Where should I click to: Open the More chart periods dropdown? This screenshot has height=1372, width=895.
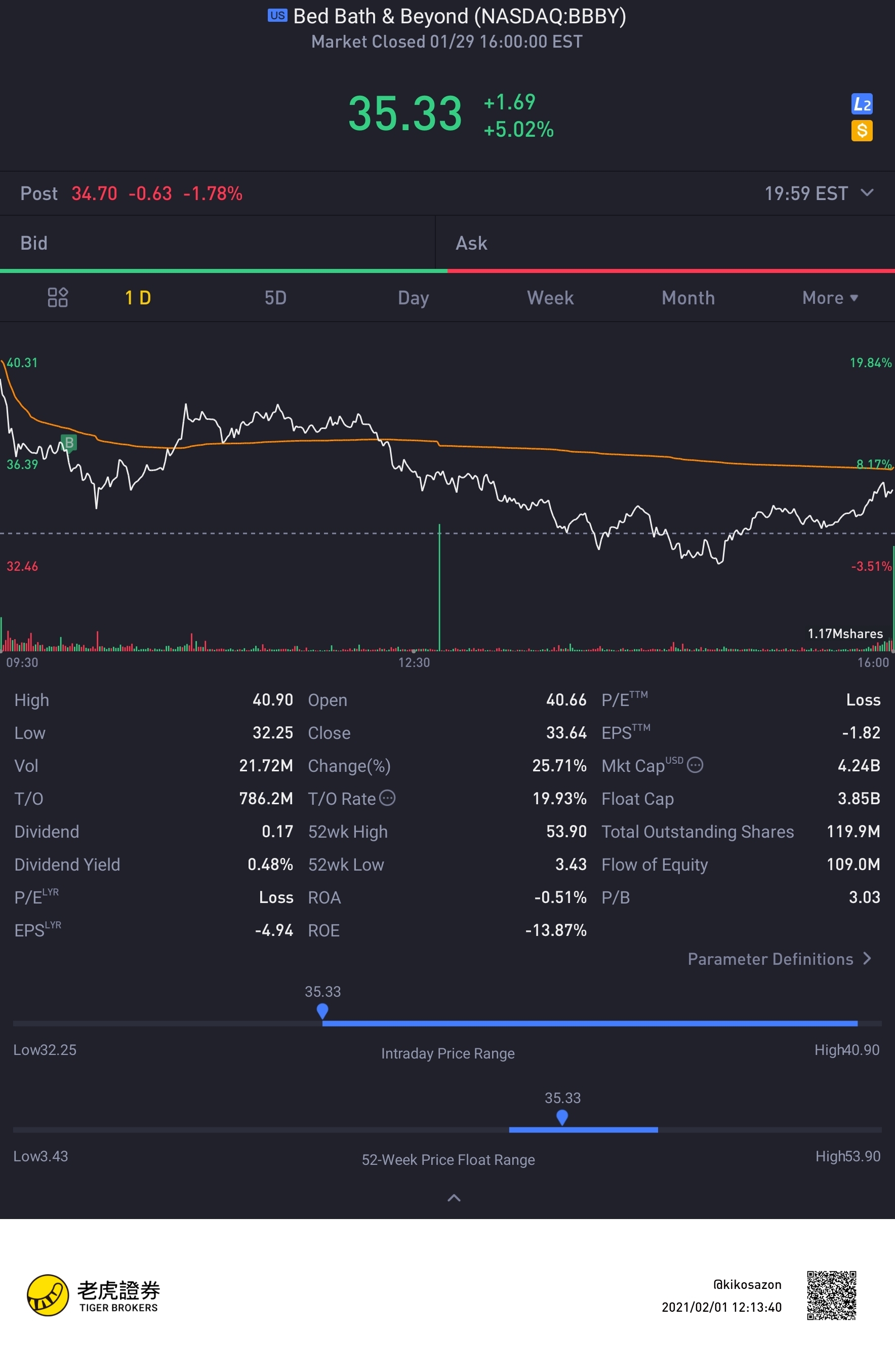830,297
